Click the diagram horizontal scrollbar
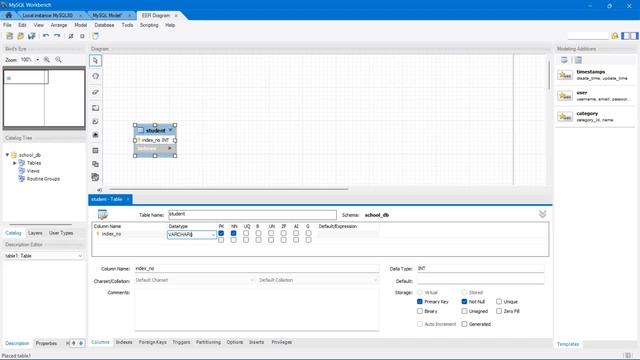The image size is (640, 360). [x=229, y=189]
